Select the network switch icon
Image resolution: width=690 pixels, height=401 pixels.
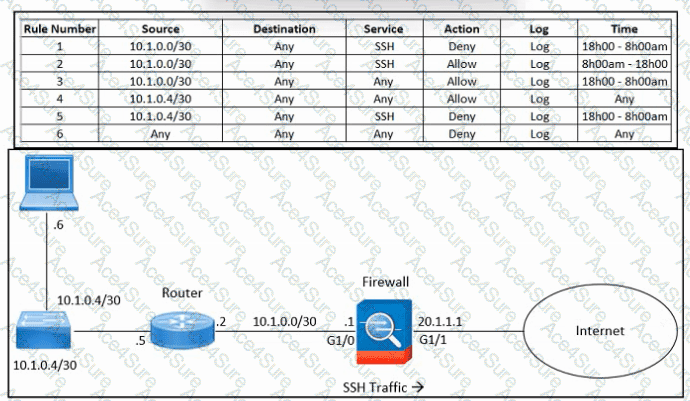click(x=44, y=331)
